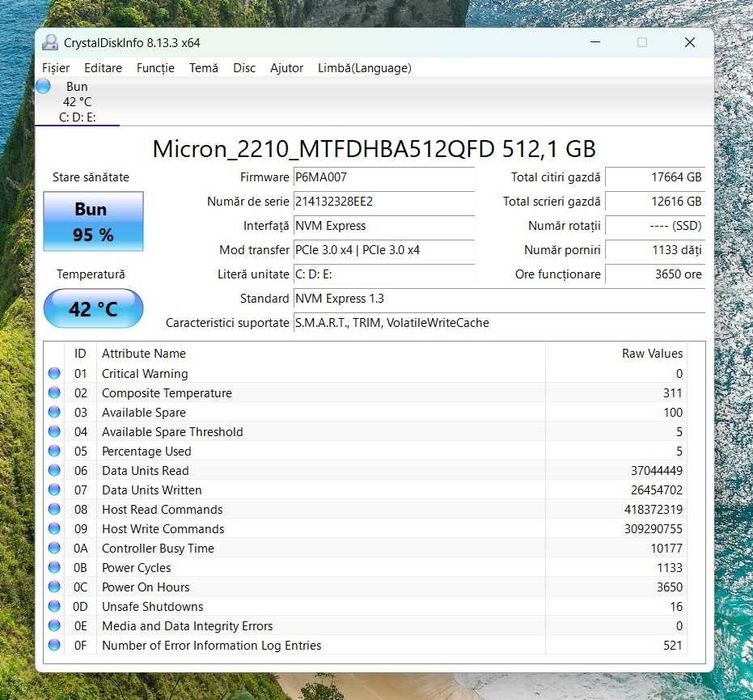The width and height of the screenshot is (753, 700).
Task: Click the Literă unitate field C: D: E:
Action: pos(384,274)
